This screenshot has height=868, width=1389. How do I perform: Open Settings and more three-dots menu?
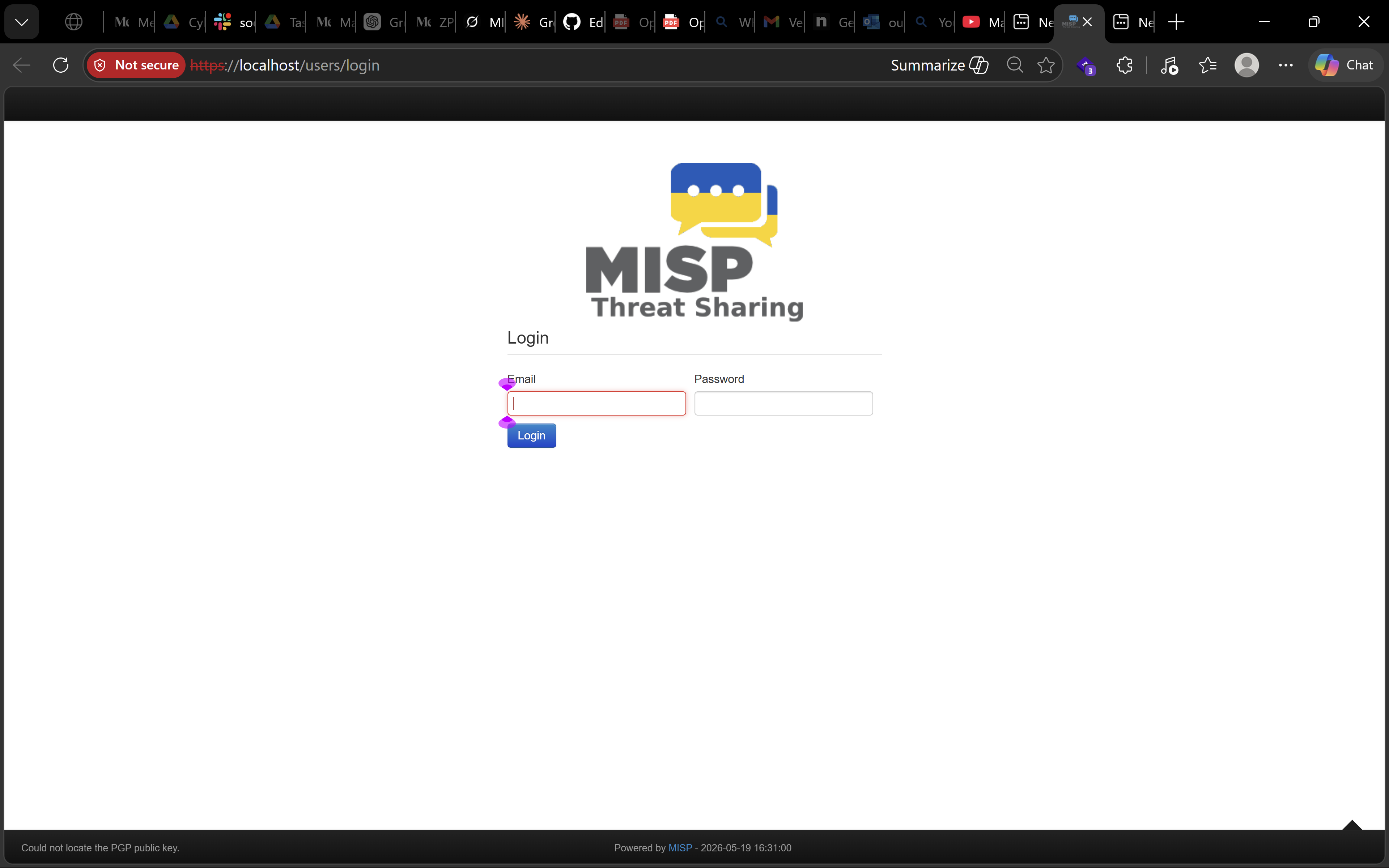(x=1286, y=65)
